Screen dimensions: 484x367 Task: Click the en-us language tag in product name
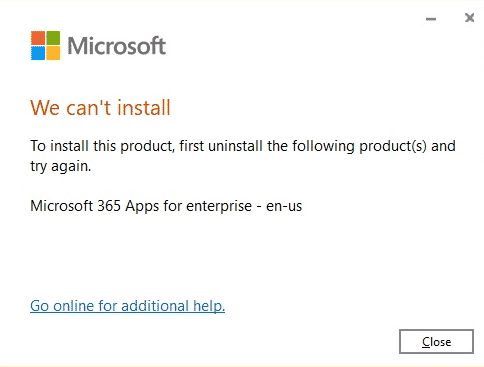coord(284,206)
